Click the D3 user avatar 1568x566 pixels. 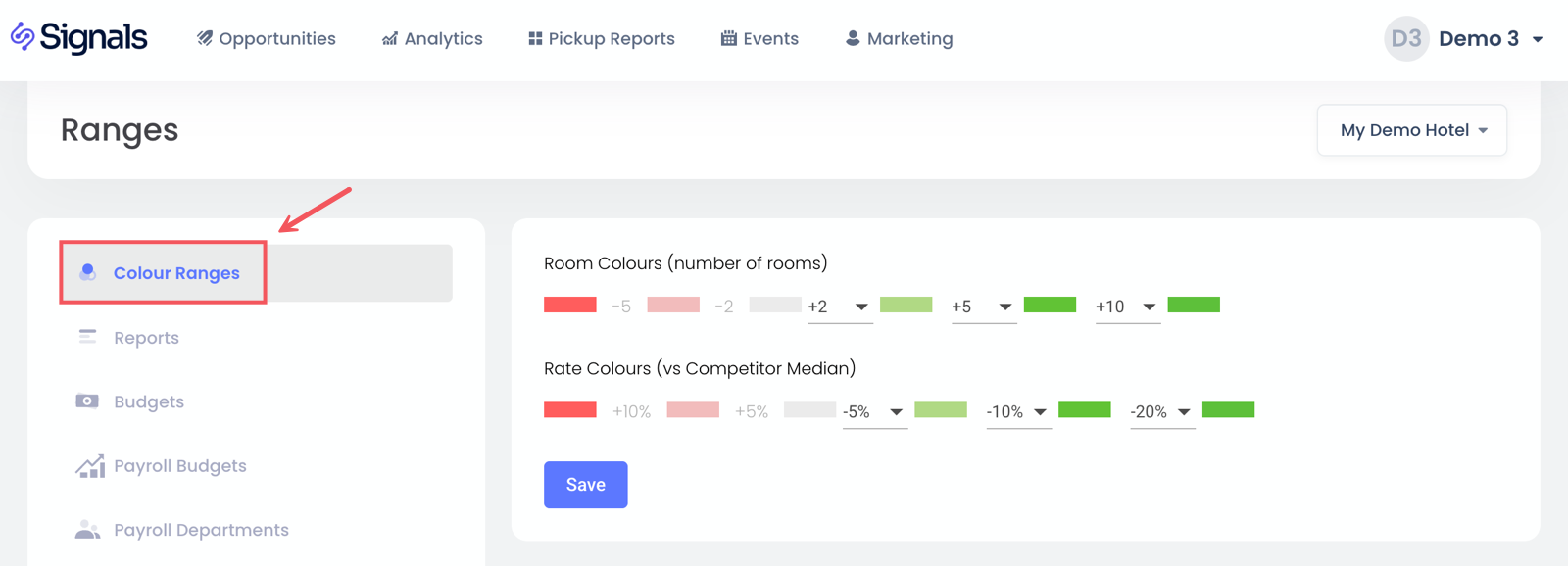click(x=1405, y=39)
